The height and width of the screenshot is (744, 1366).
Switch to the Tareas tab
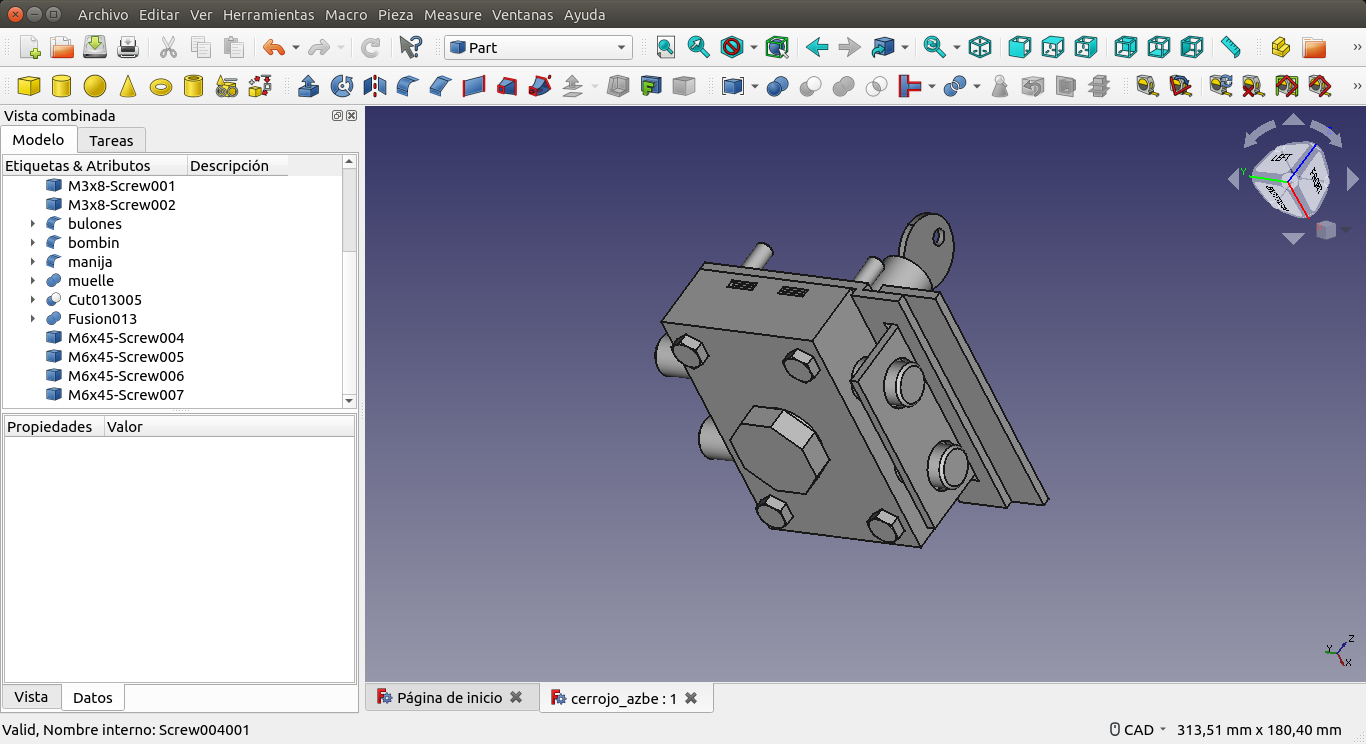(111, 141)
